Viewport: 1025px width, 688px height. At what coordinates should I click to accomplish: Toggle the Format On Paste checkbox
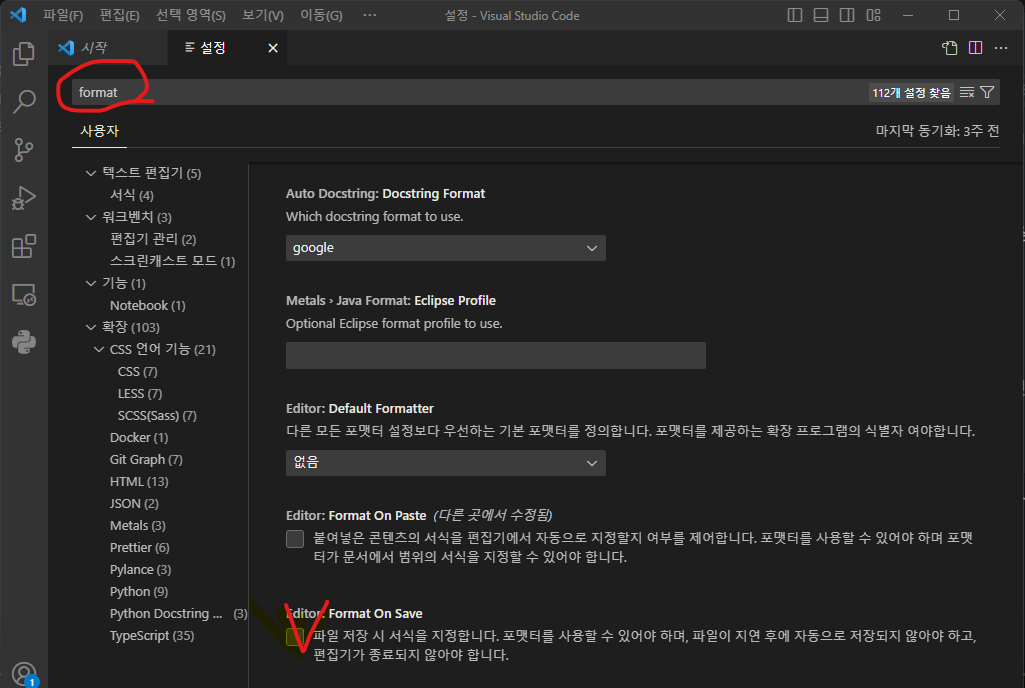click(x=295, y=539)
